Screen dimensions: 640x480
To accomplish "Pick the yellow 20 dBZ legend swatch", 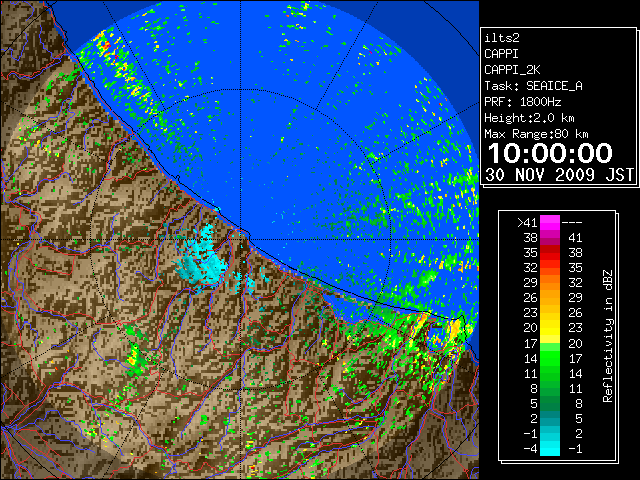I will click(550, 328).
